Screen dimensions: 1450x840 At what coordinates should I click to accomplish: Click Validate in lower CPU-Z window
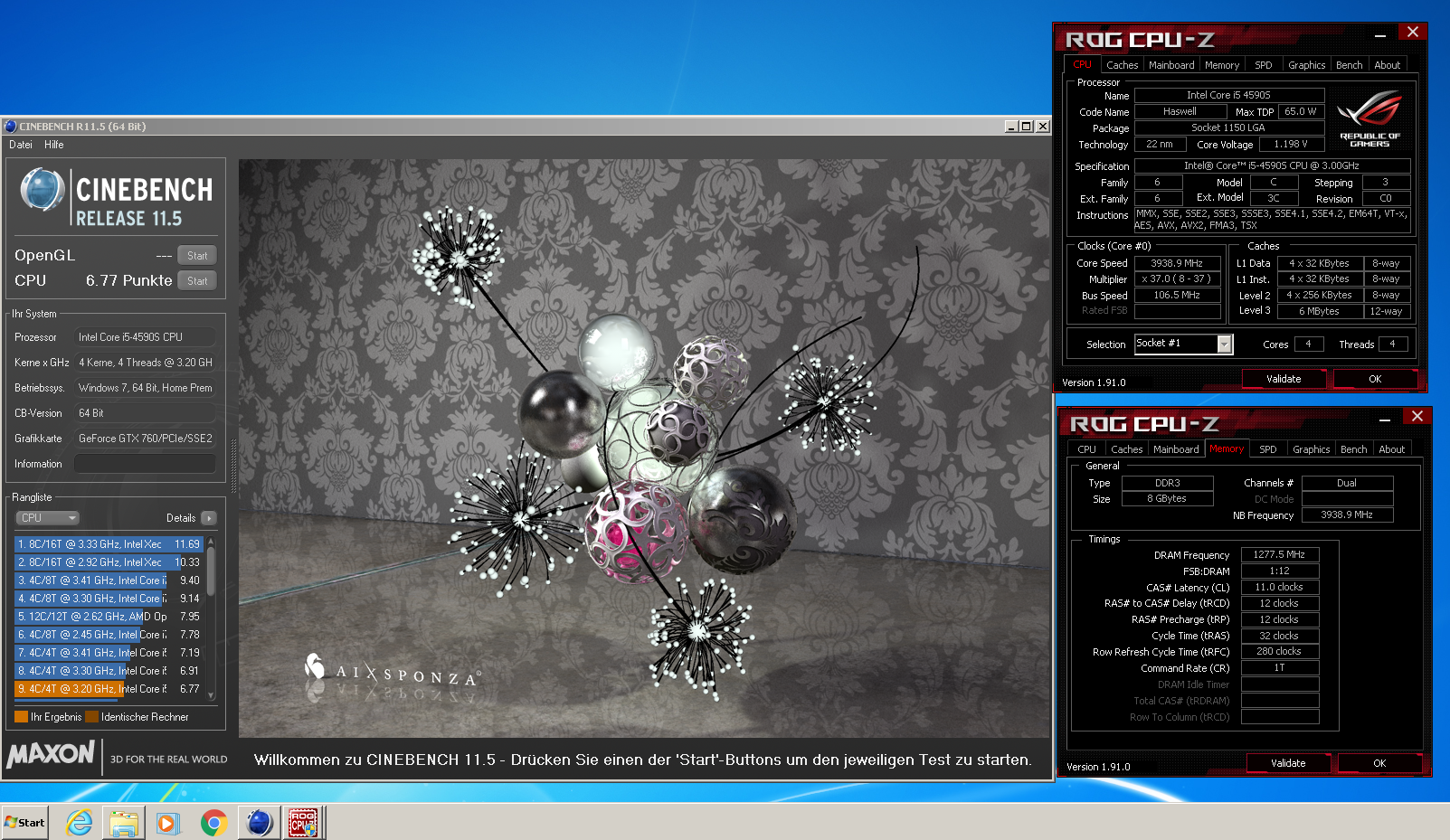(x=1288, y=763)
